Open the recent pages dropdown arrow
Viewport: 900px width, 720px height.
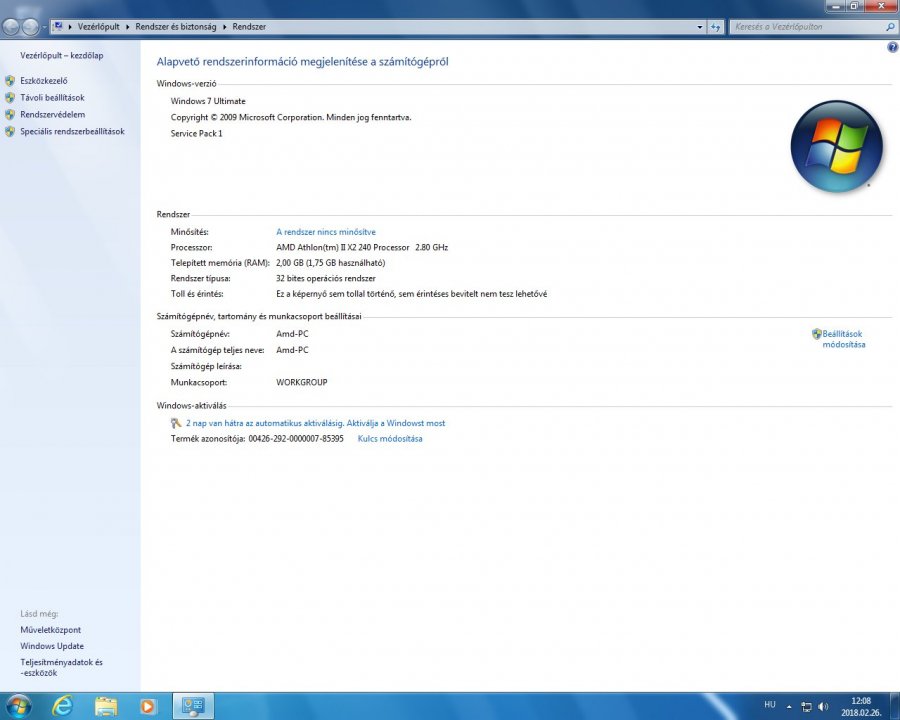pos(44,26)
